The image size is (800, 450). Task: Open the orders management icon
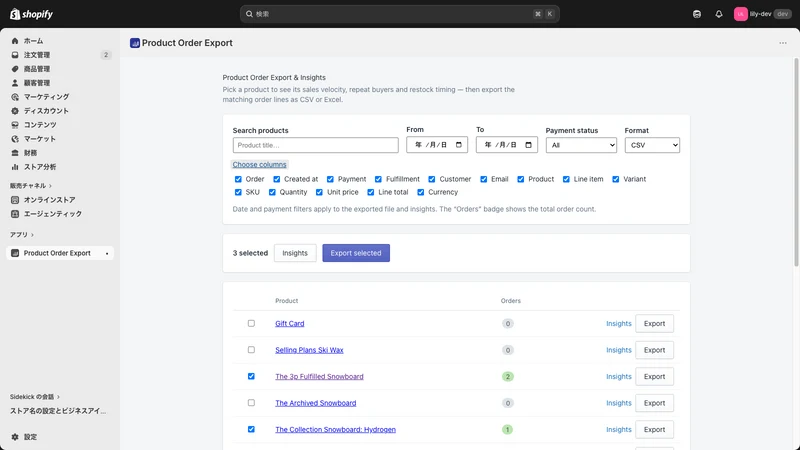click(15, 55)
